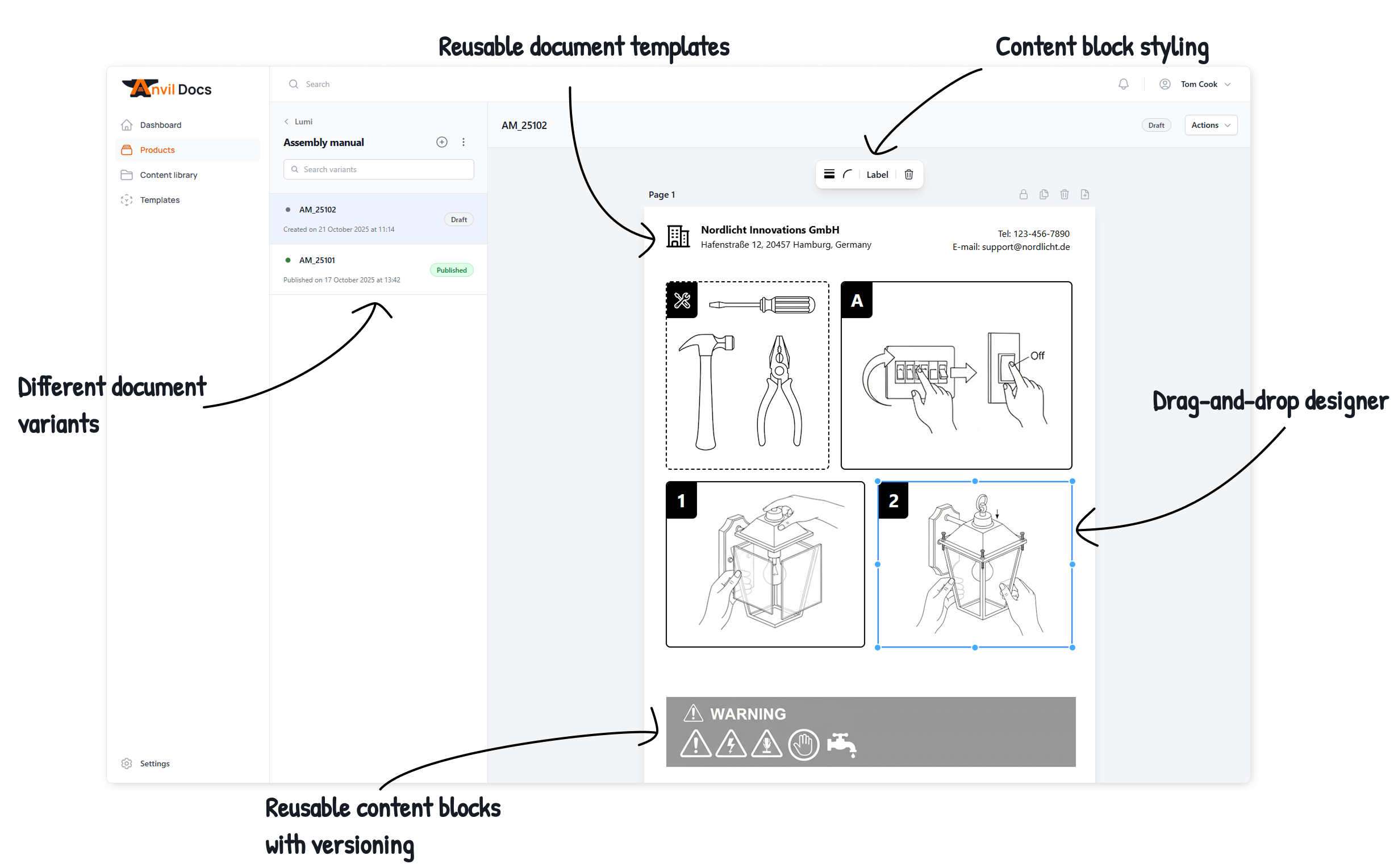Select the published AM_25101 variant
The height and width of the screenshot is (868, 1394).
point(378,268)
